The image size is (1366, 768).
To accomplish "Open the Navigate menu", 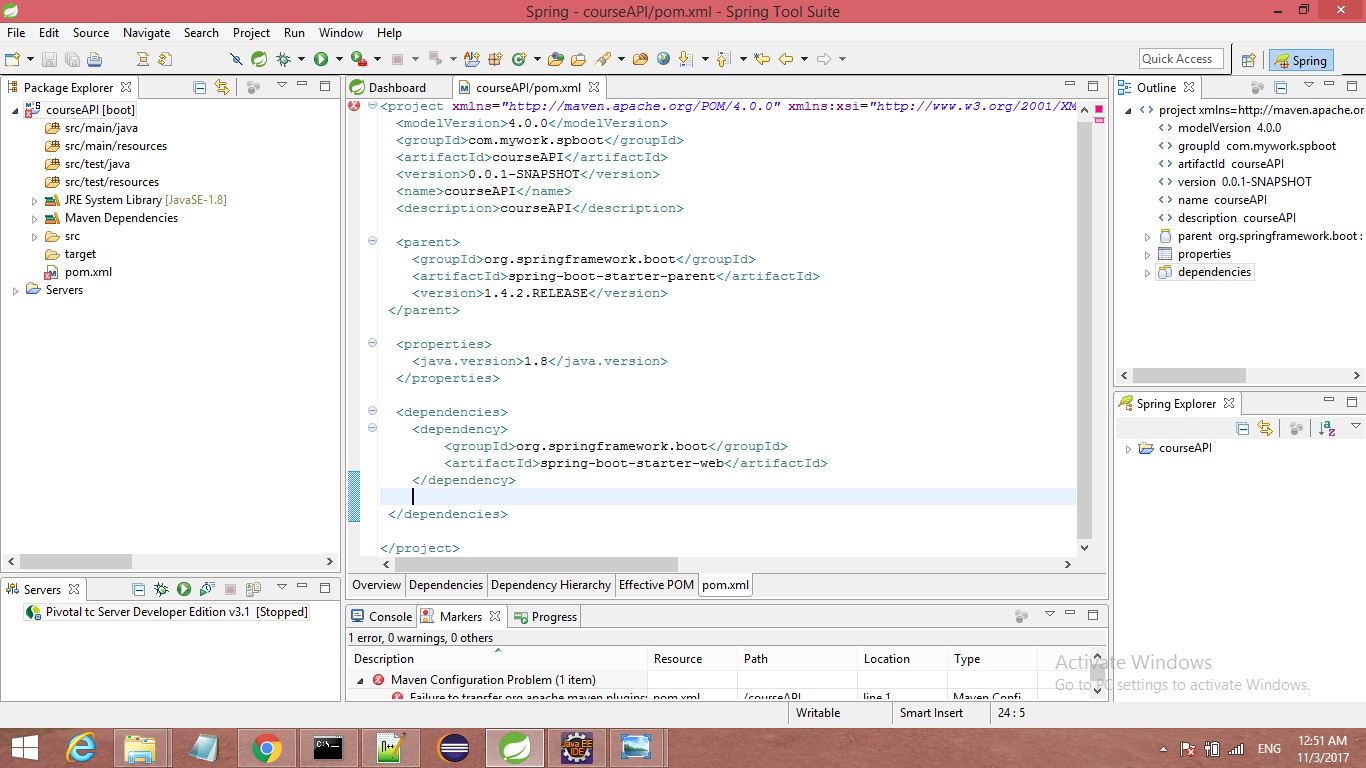I will tap(146, 32).
